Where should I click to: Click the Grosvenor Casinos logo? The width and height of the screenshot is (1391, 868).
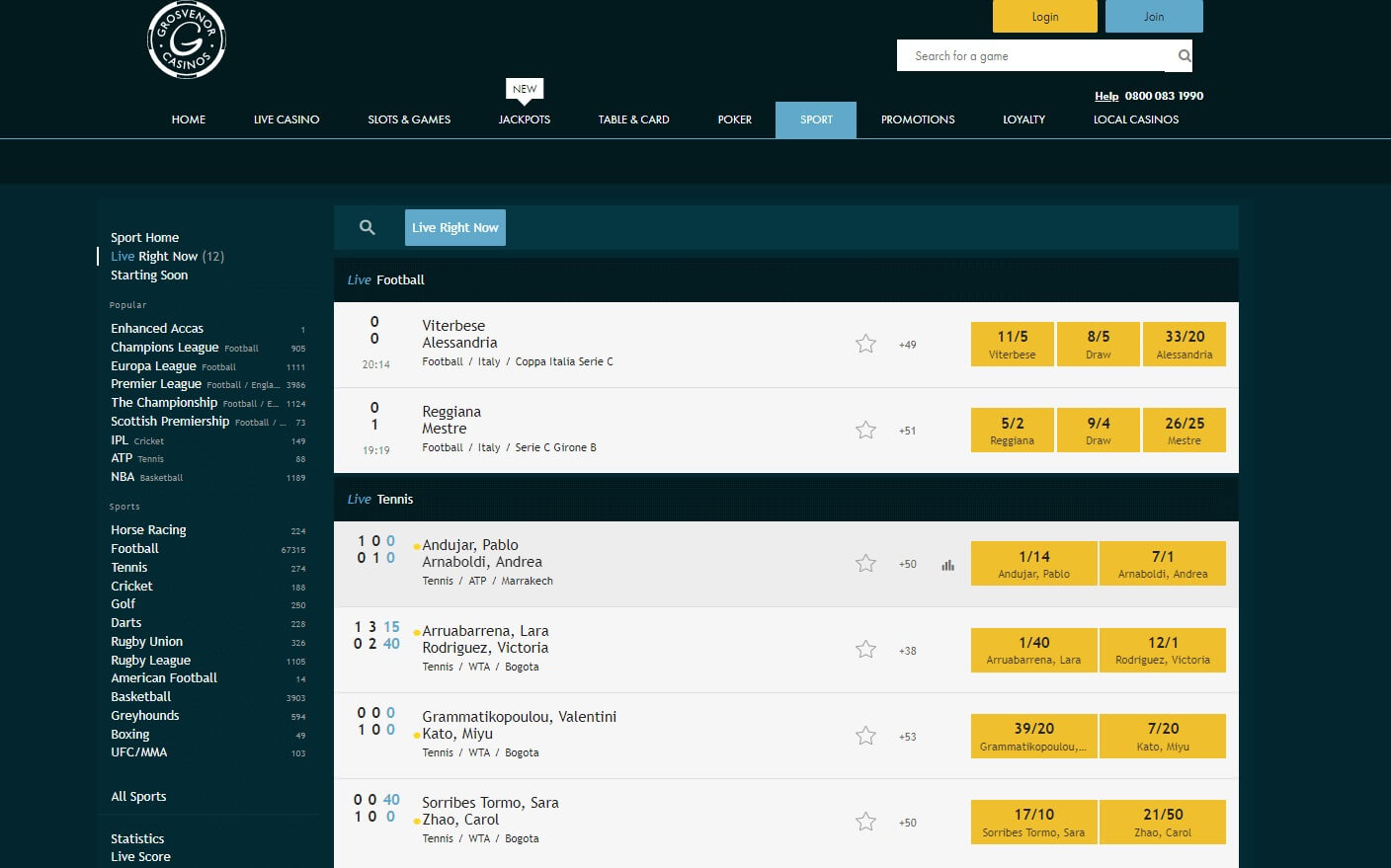(x=187, y=39)
